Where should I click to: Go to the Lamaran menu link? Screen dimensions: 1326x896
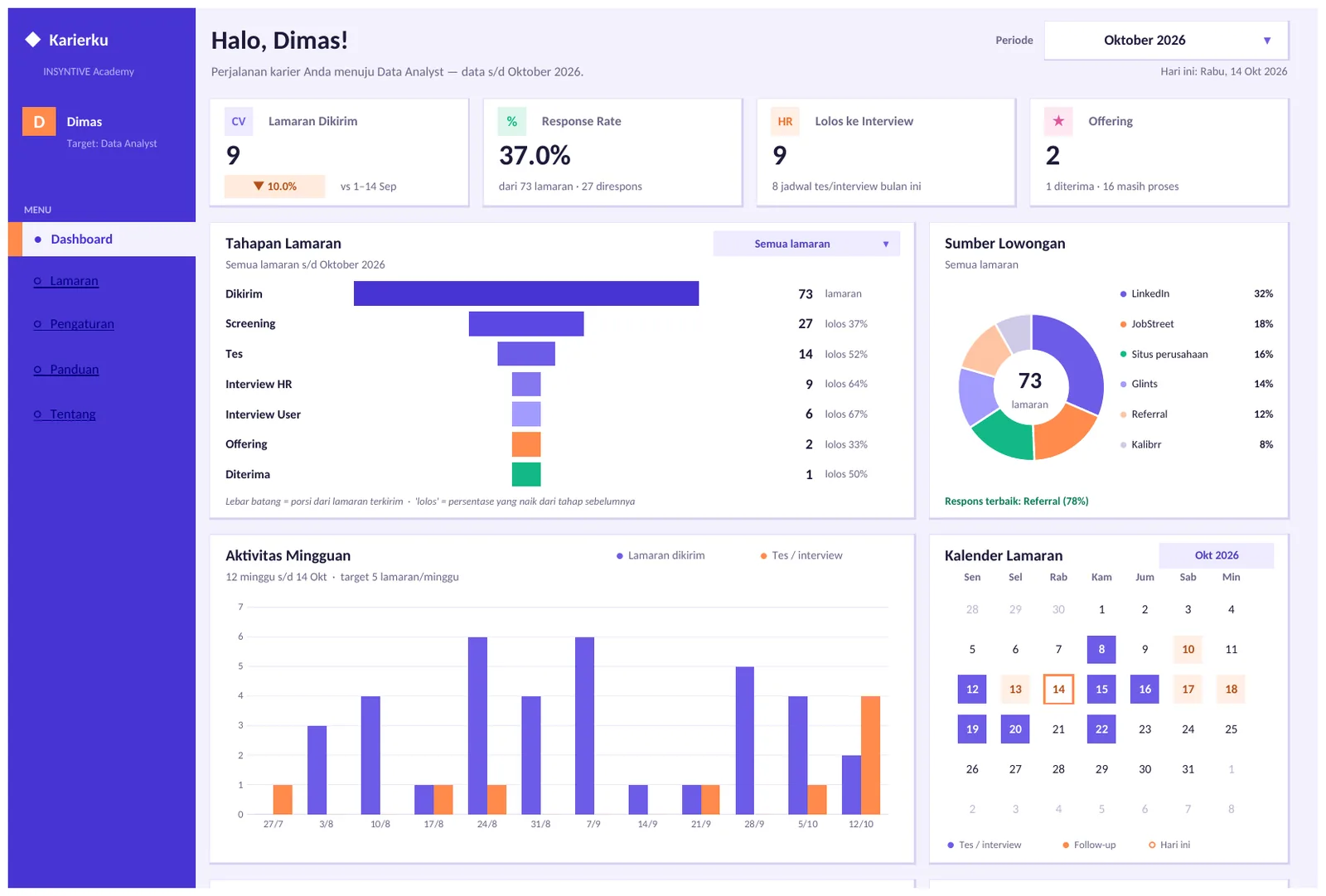tap(66, 281)
